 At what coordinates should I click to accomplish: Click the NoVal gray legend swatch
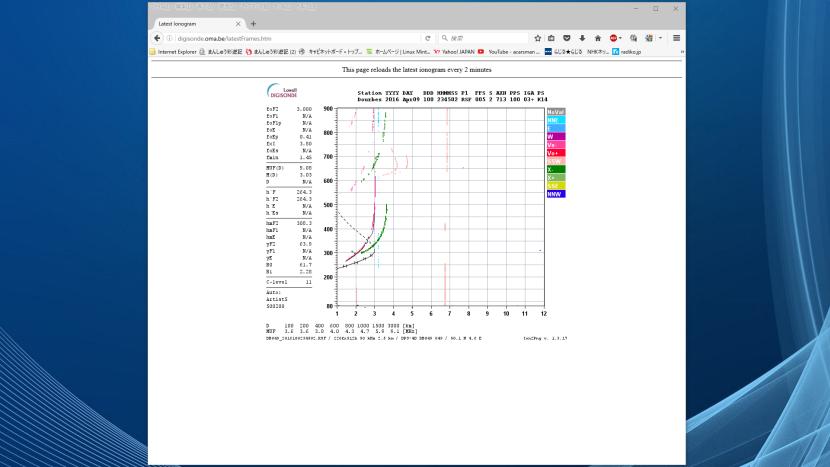point(556,112)
